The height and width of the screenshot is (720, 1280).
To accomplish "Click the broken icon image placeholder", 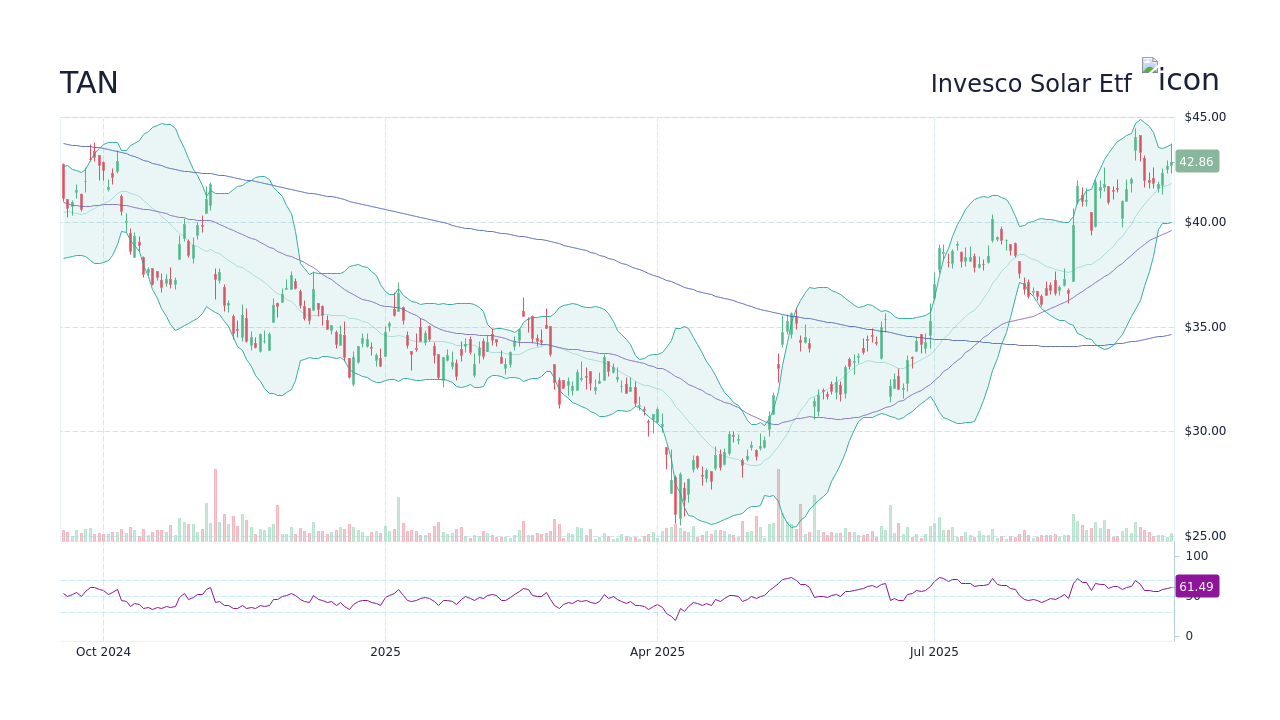I will (1148, 67).
